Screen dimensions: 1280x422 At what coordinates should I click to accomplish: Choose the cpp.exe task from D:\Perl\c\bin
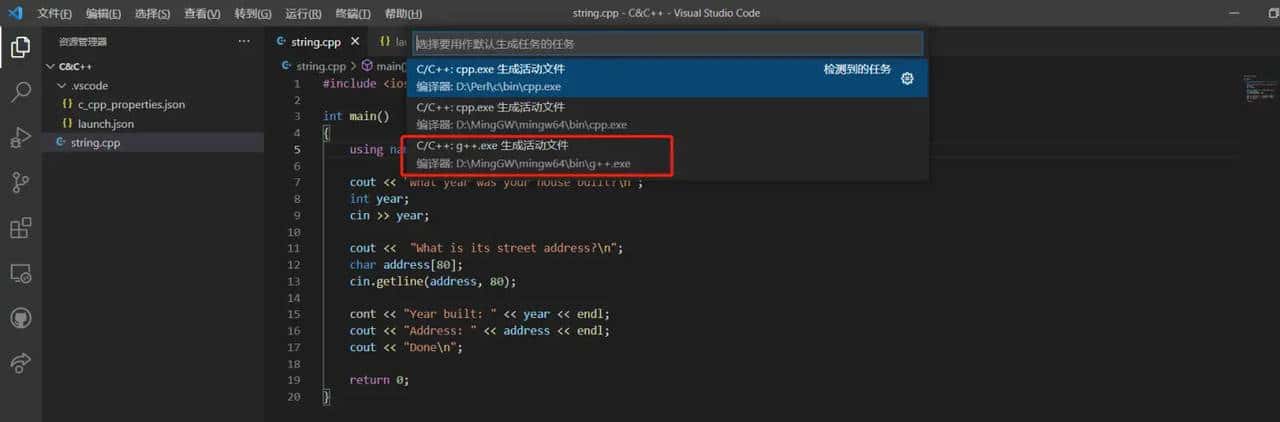point(668,78)
